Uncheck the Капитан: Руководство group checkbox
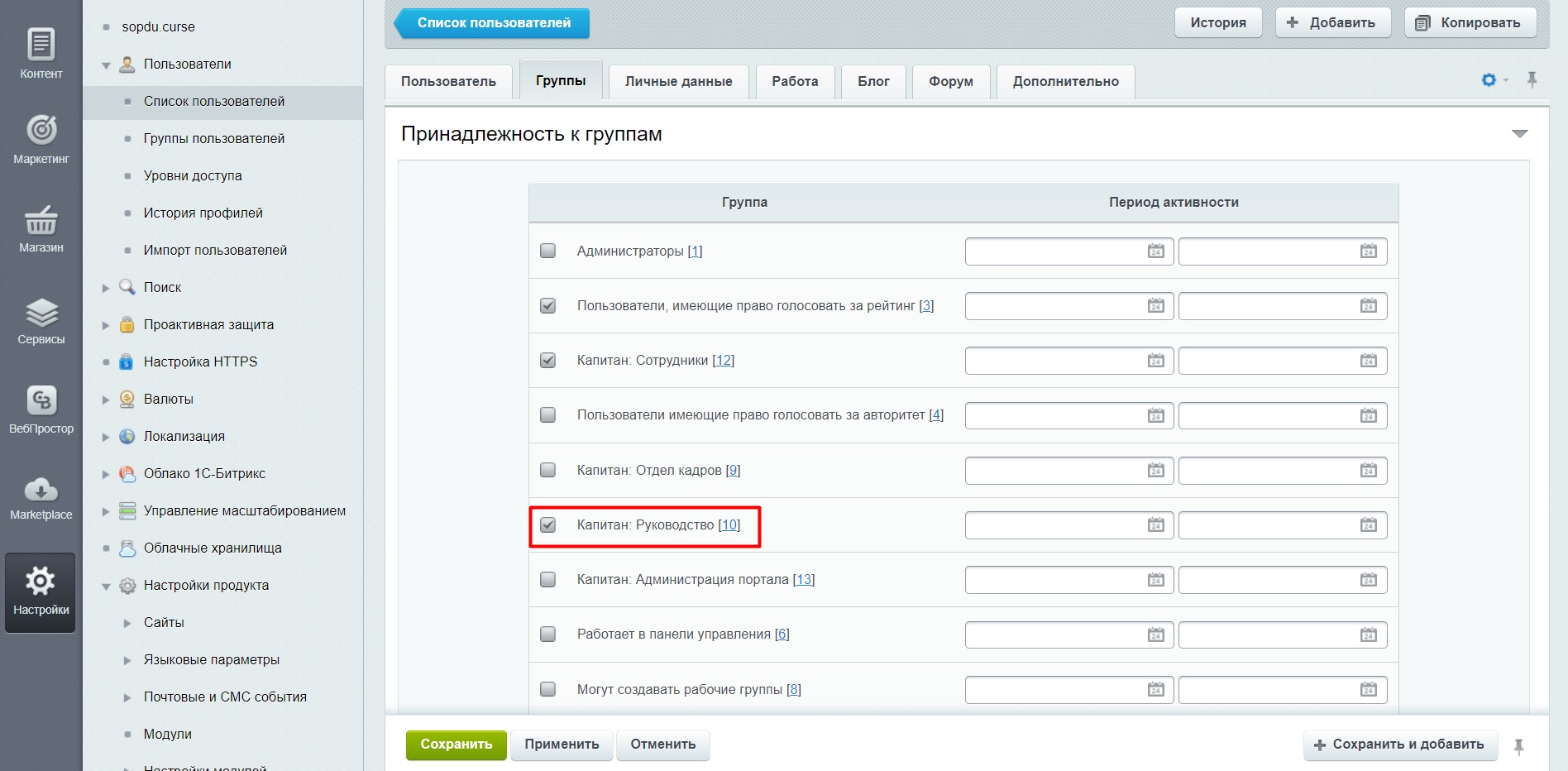 [547, 525]
